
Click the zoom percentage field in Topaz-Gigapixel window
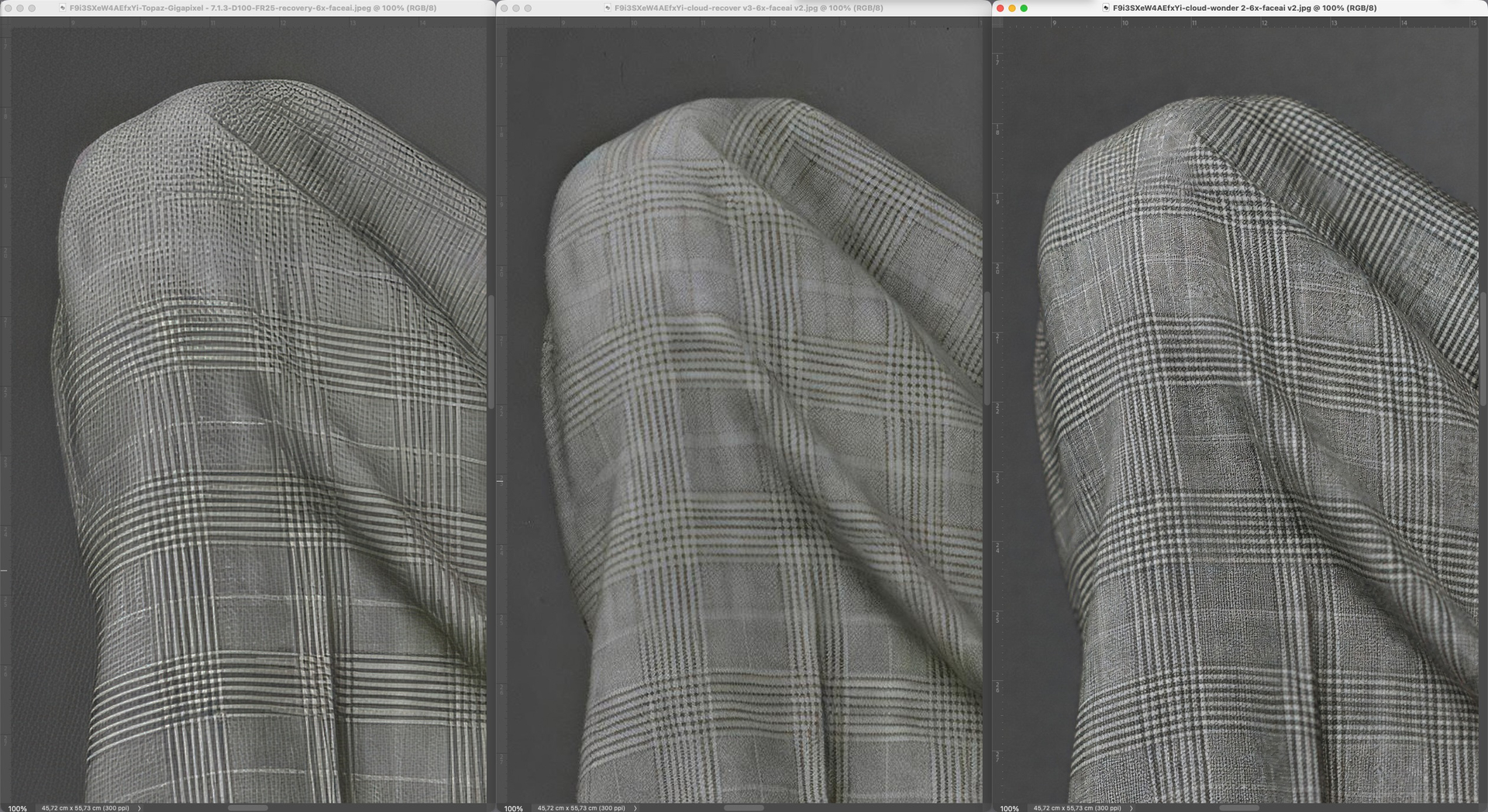(17, 807)
